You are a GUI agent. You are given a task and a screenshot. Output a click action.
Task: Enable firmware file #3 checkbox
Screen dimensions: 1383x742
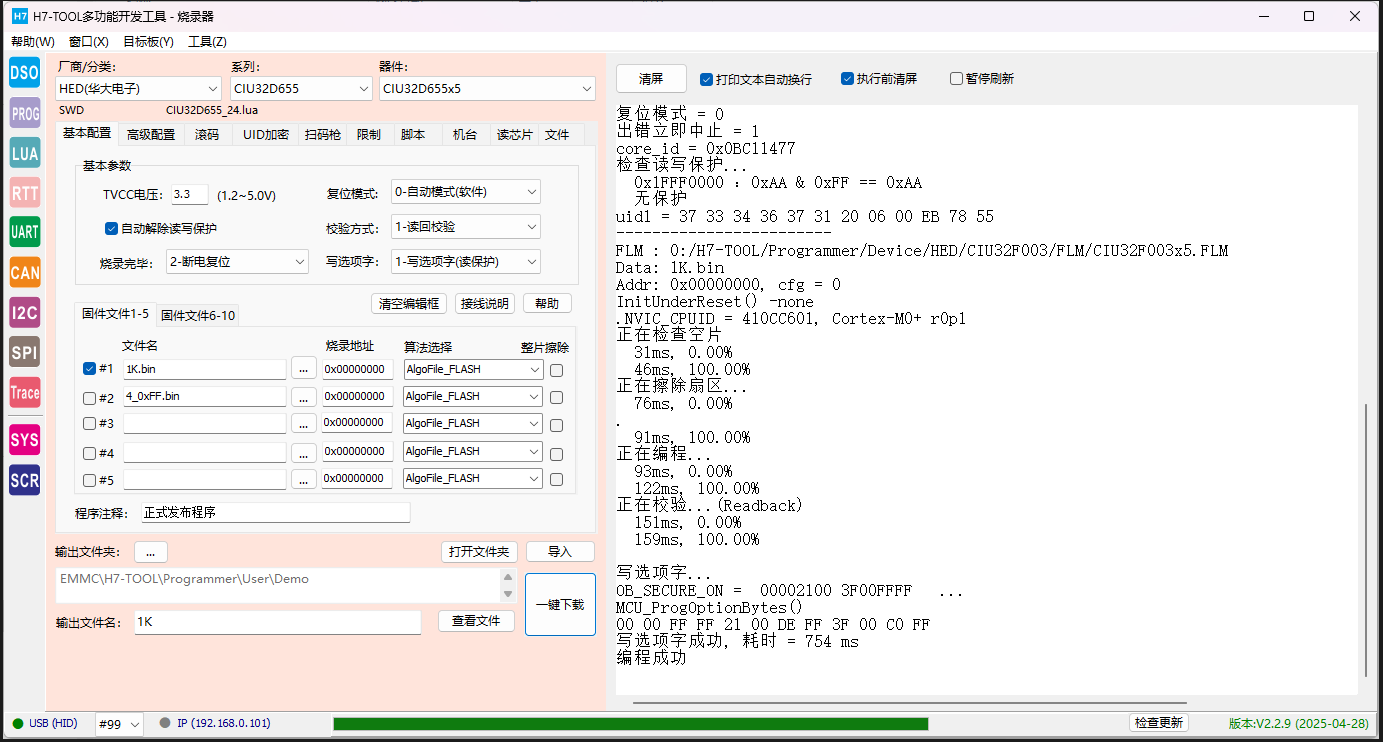(x=89, y=425)
